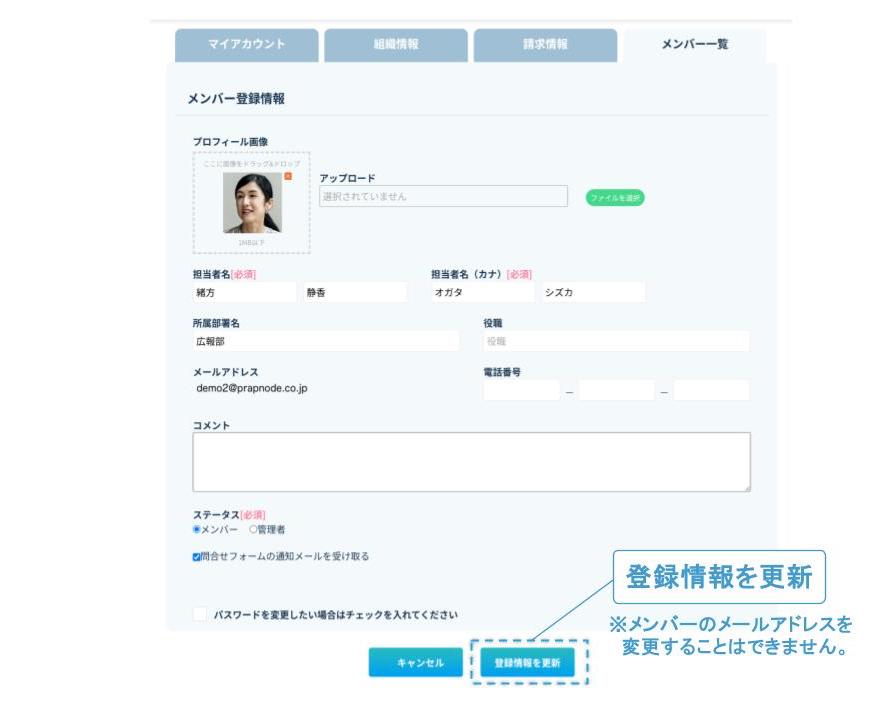
Task: Click the キャンセル button
Action: 415,663
